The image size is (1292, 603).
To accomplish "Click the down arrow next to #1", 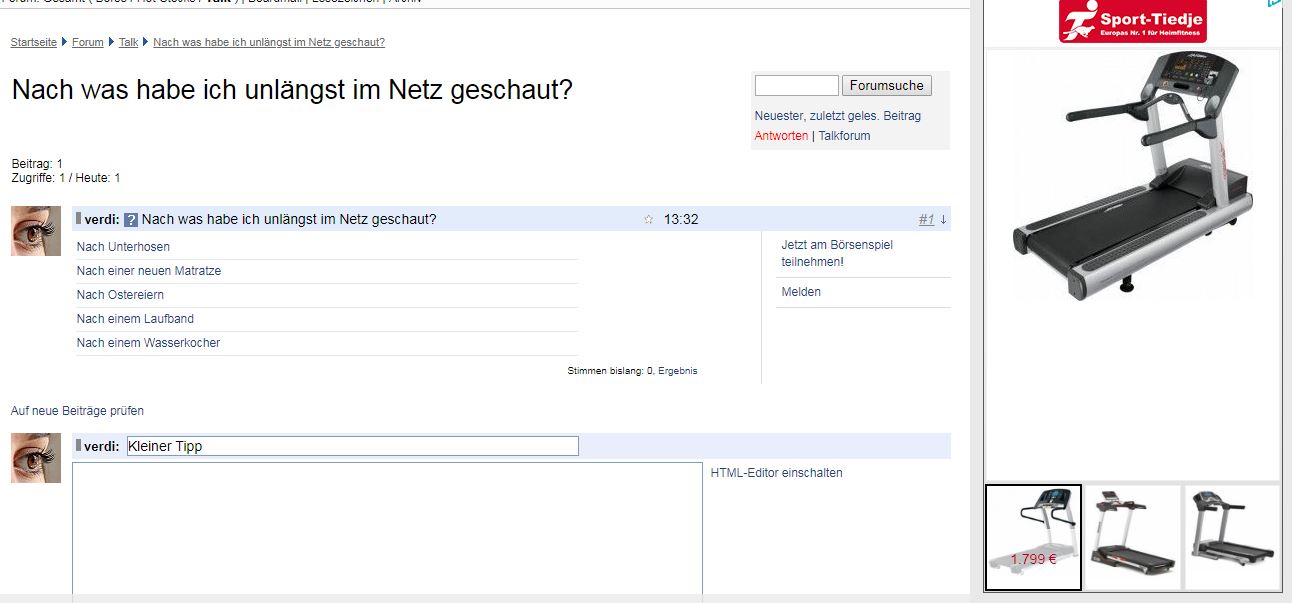I will pyautogui.click(x=943, y=220).
